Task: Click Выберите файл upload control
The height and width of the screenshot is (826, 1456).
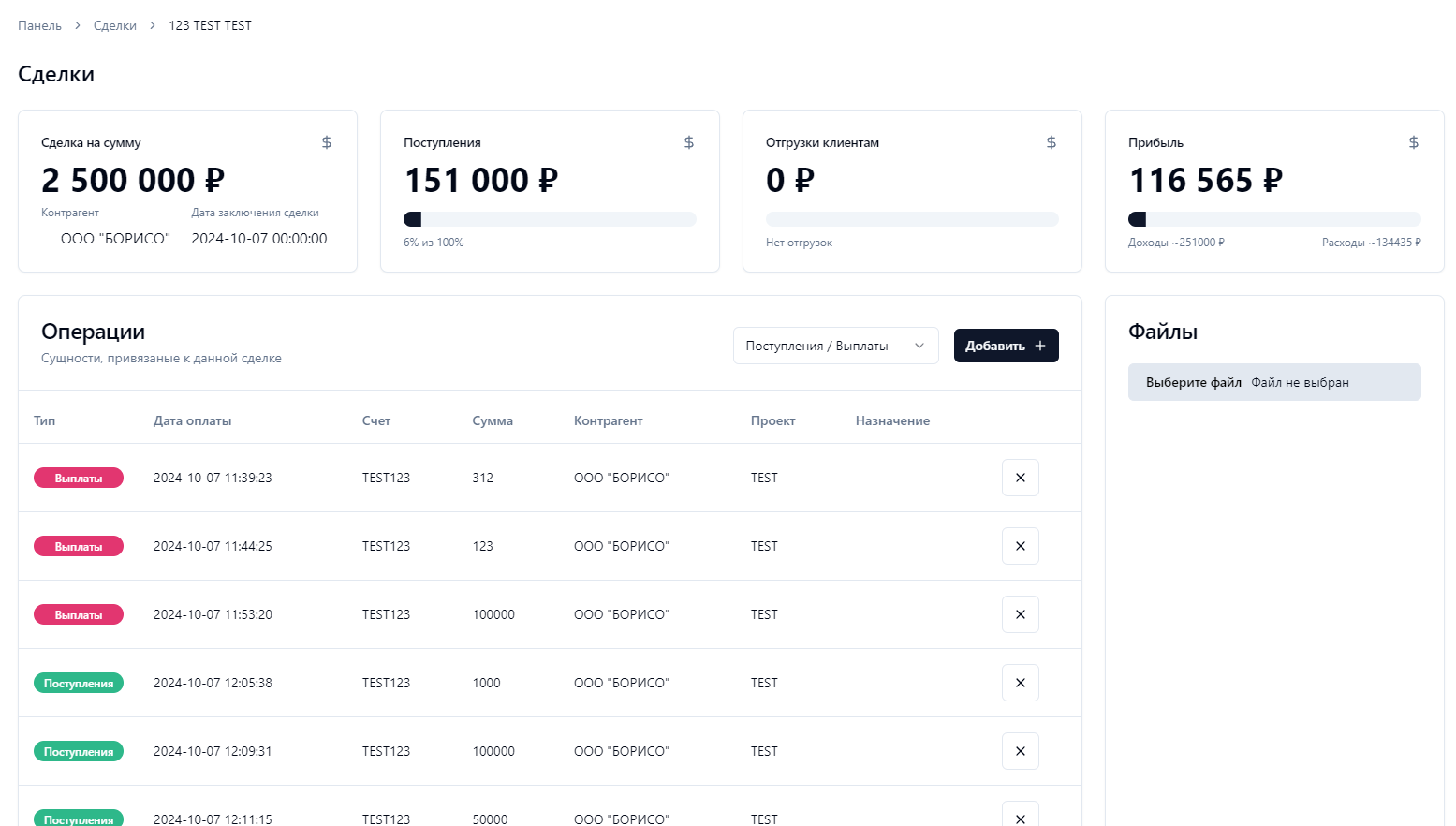Action: (x=1274, y=382)
